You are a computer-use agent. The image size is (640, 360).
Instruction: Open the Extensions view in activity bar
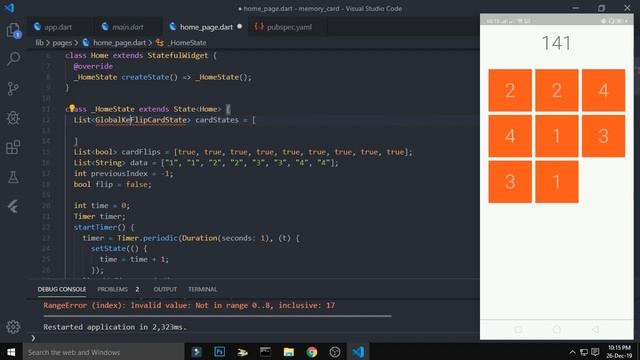coord(13,147)
